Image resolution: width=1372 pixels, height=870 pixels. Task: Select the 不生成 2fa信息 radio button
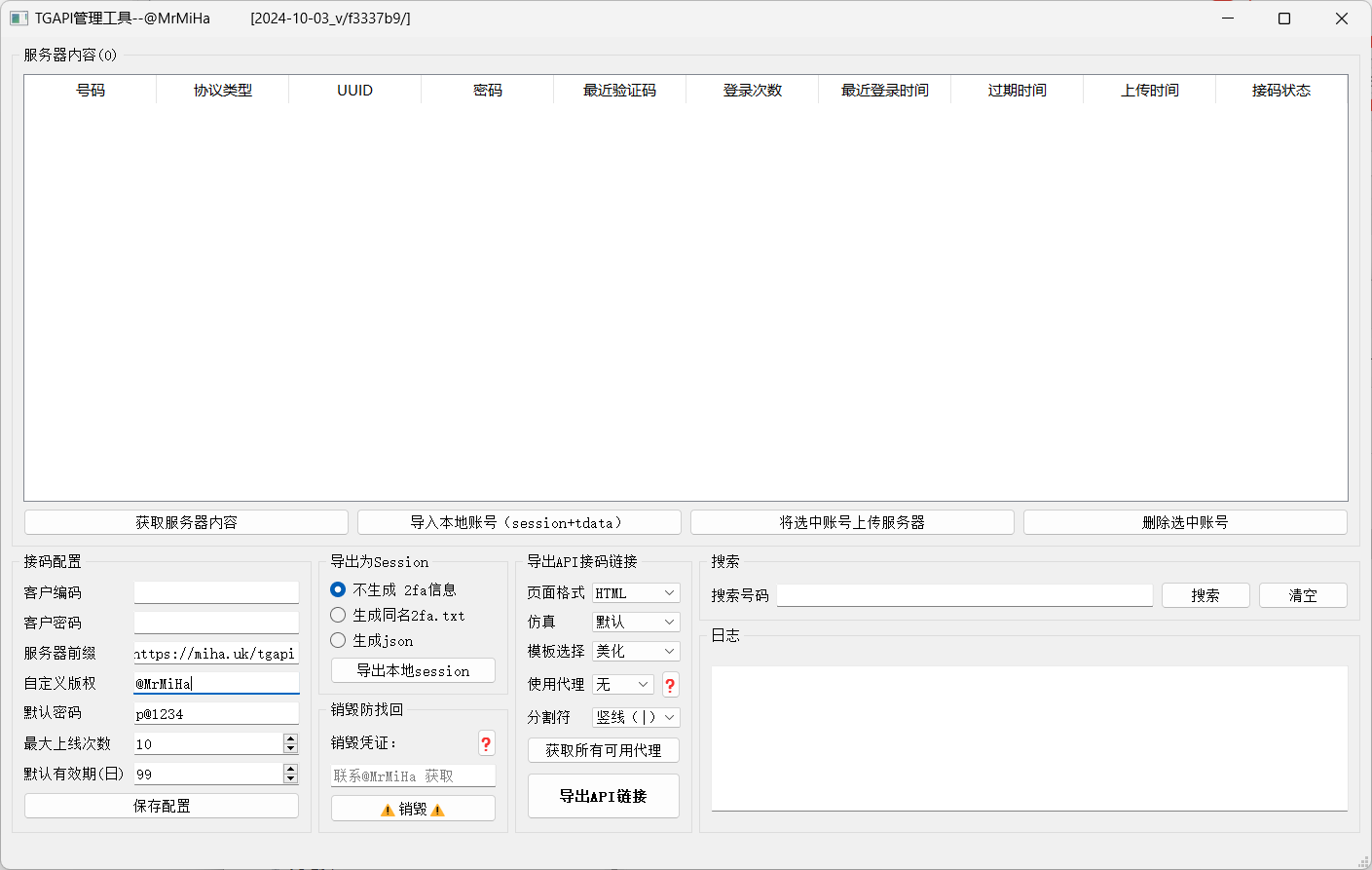pyautogui.click(x=337, y=589)
